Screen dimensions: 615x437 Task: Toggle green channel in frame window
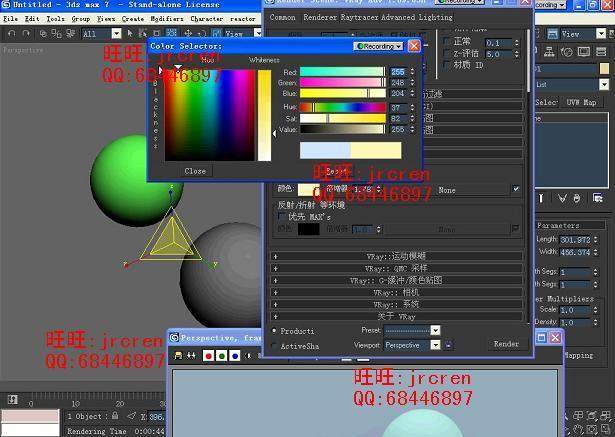pyautogui.click(x=222, y=356)
